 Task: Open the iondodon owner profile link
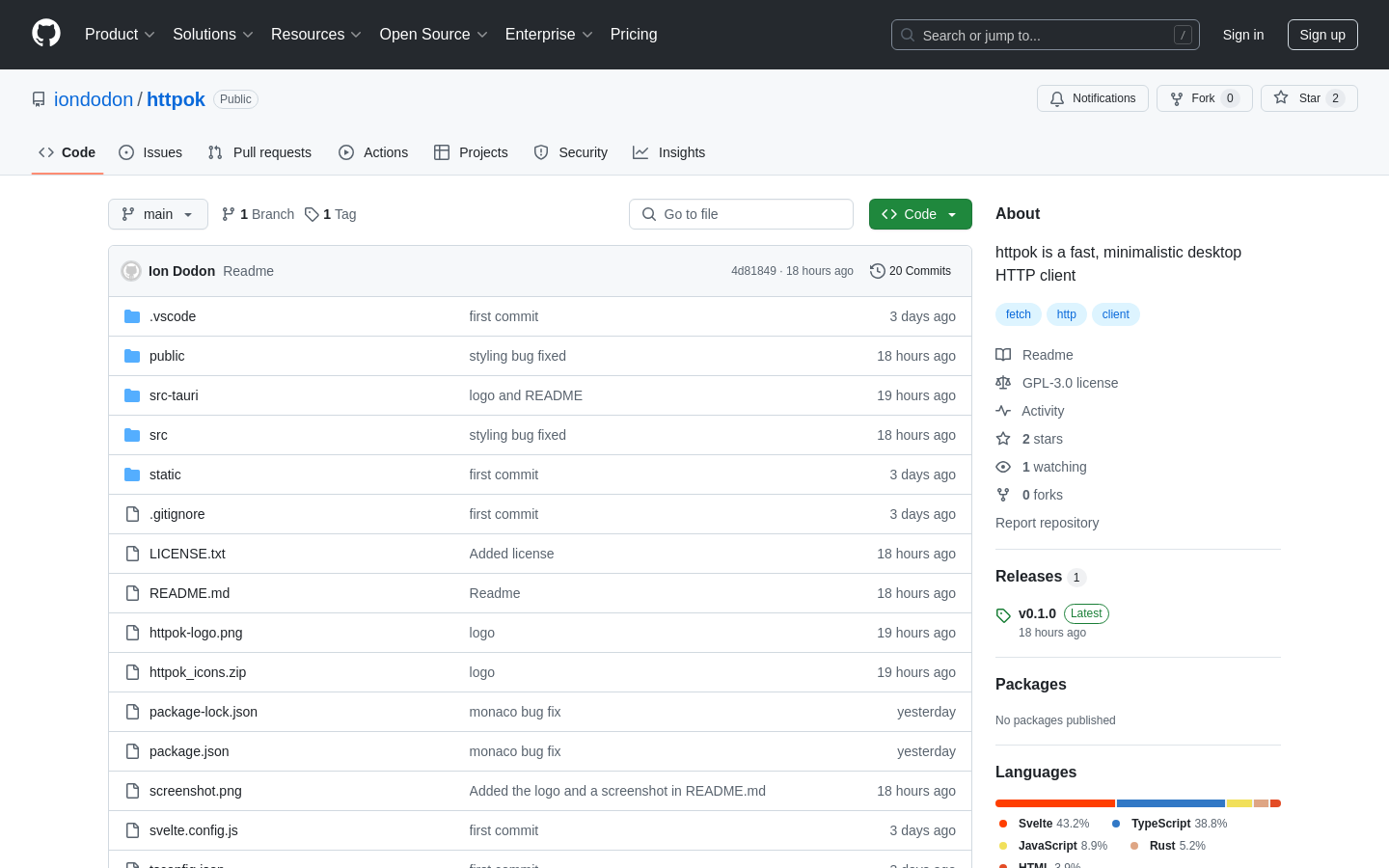(94, 99)
